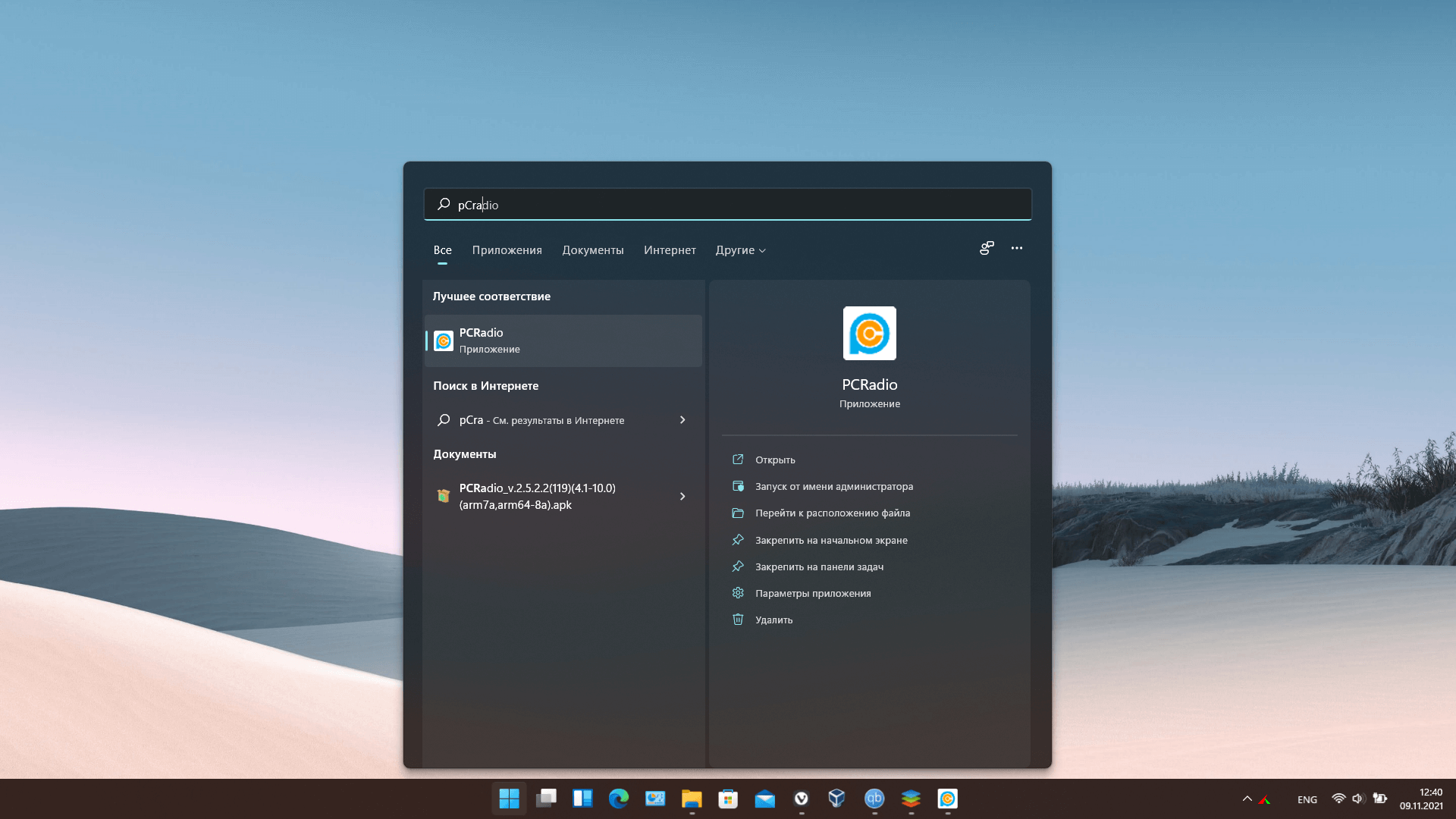1456x819 pixels.
Task: Open the Mail app in the taskbar
Action: 764,799
